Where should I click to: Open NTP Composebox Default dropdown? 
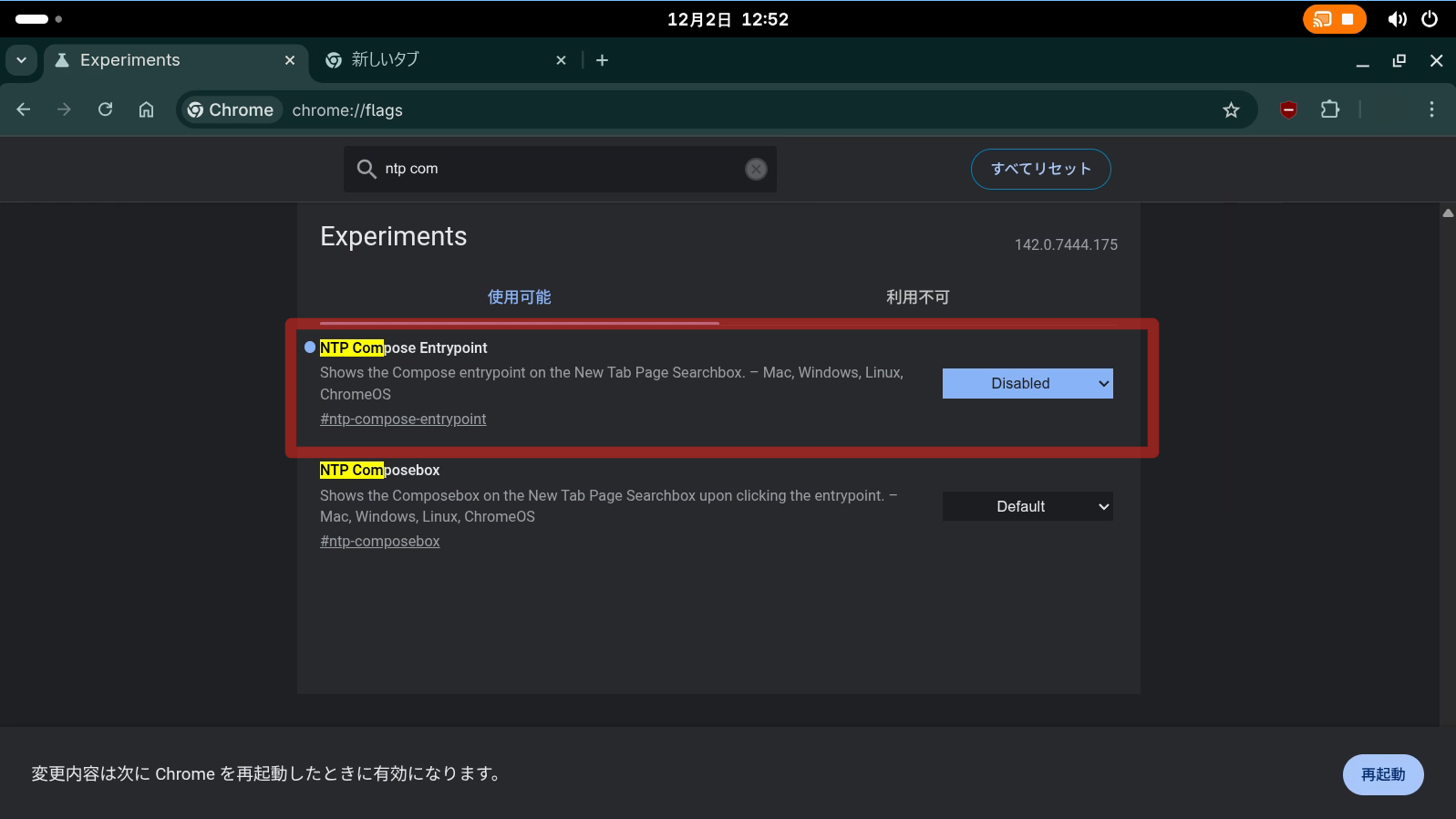point(1027,506)
